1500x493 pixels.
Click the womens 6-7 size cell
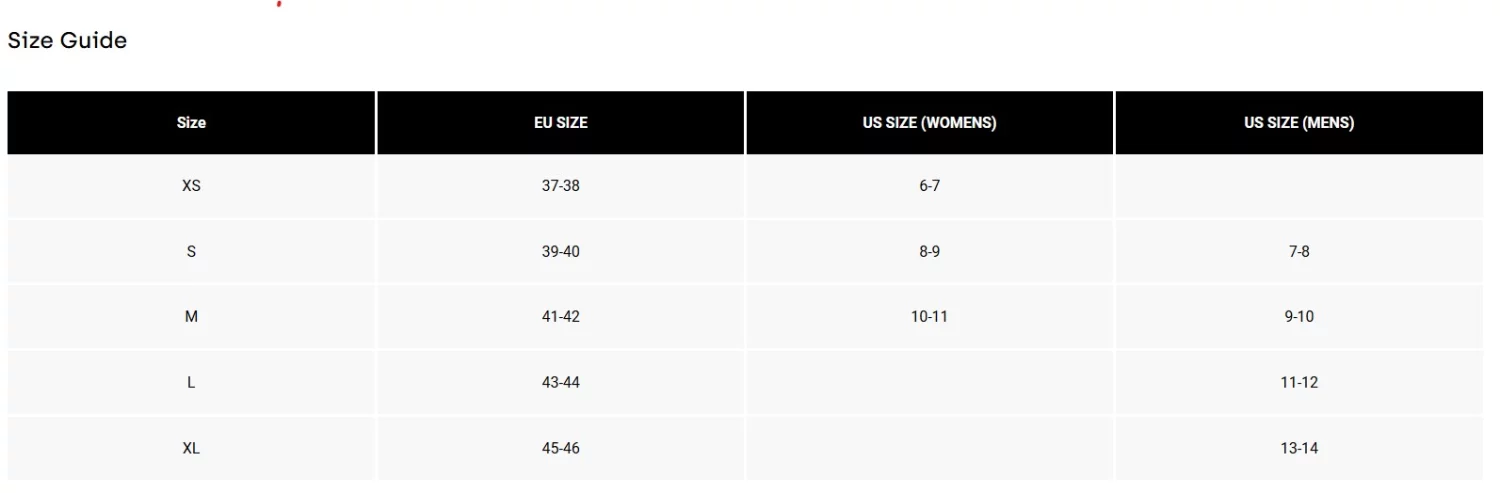(930, 187)
